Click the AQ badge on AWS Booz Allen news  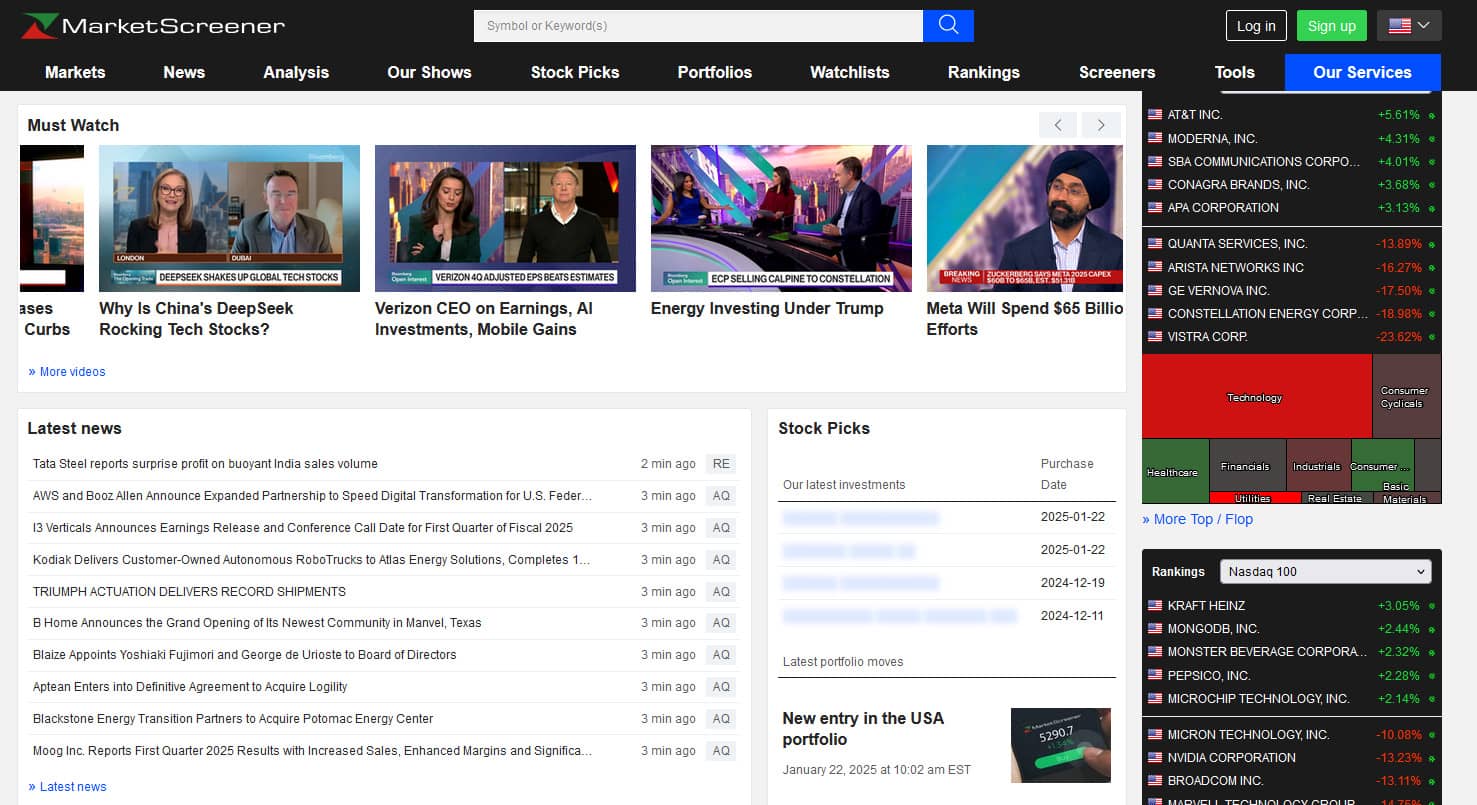(x=721, y=496)
